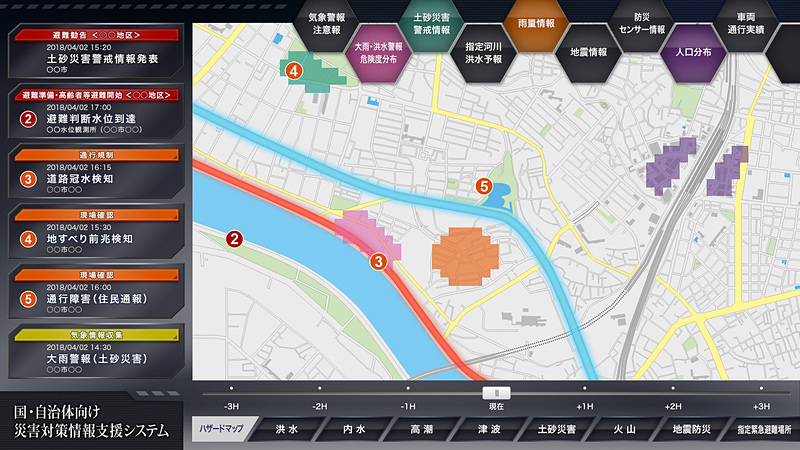Switch to the 指定緊急避難場所 tab
Image resolution: width=800 pixels, height=450 pixels.
coord(763,429)
